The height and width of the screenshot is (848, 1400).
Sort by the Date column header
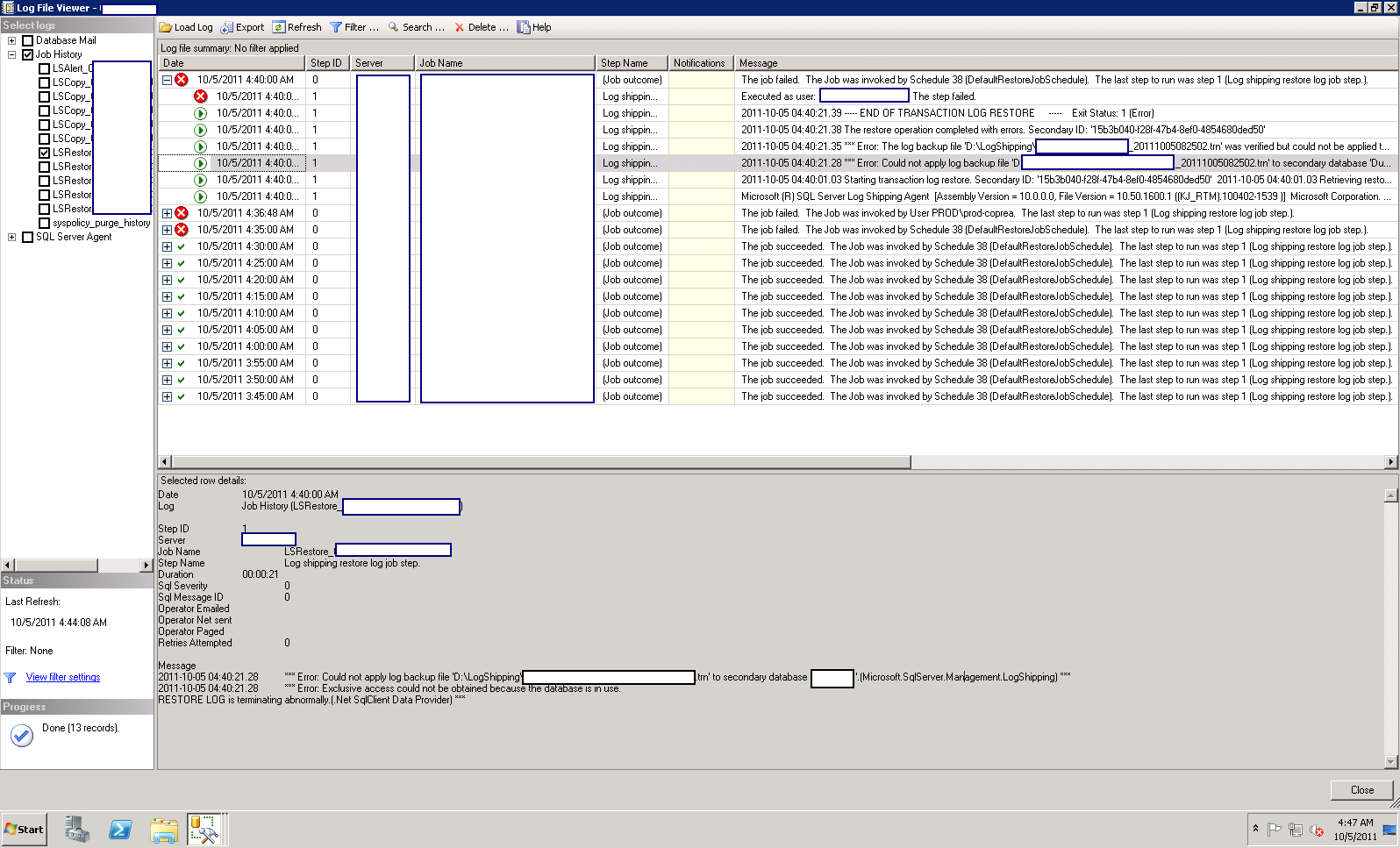pos(232,63)
